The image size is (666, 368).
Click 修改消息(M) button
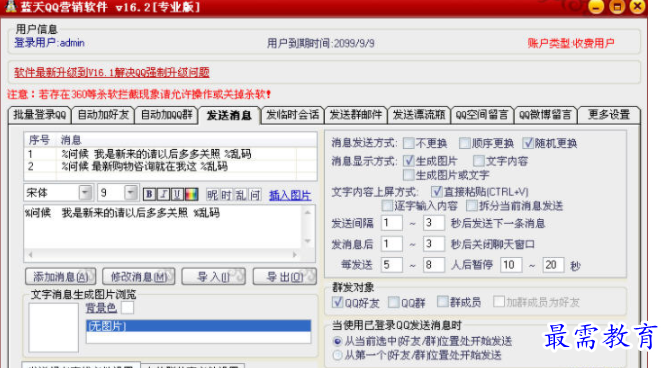click(x=139, y=277)
